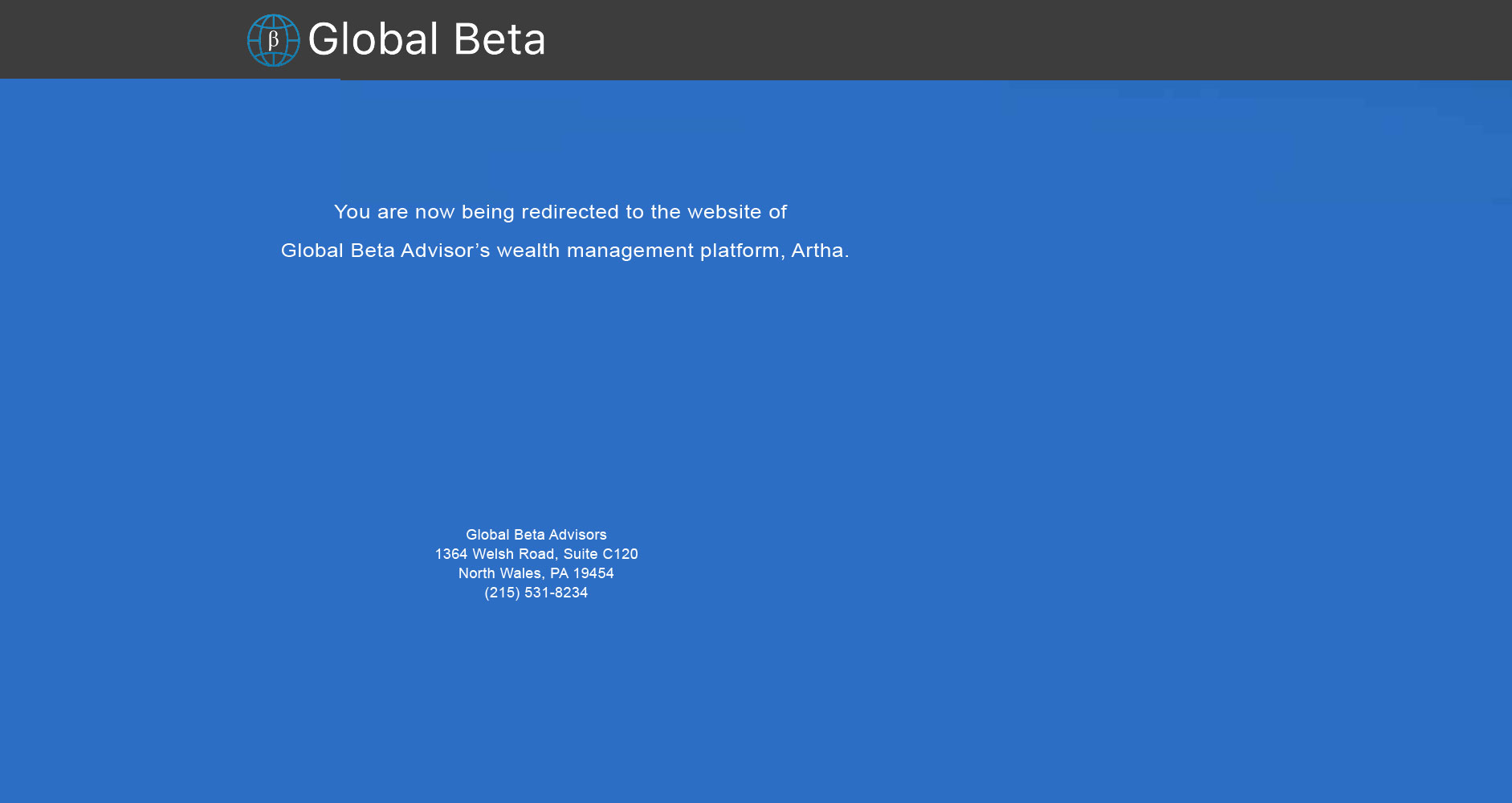Click the "PA 19454" state and zip

point(582,573)
